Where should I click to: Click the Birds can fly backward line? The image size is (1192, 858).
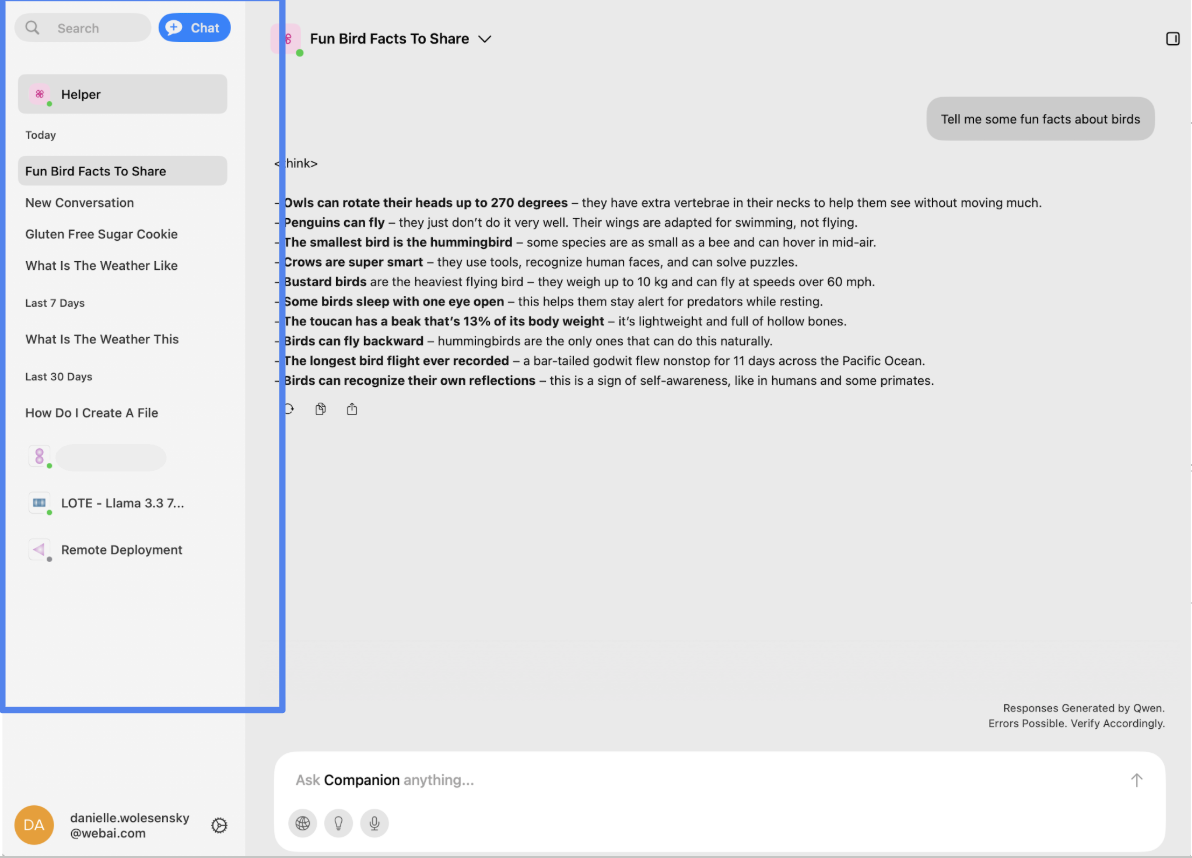coord(524,341)
